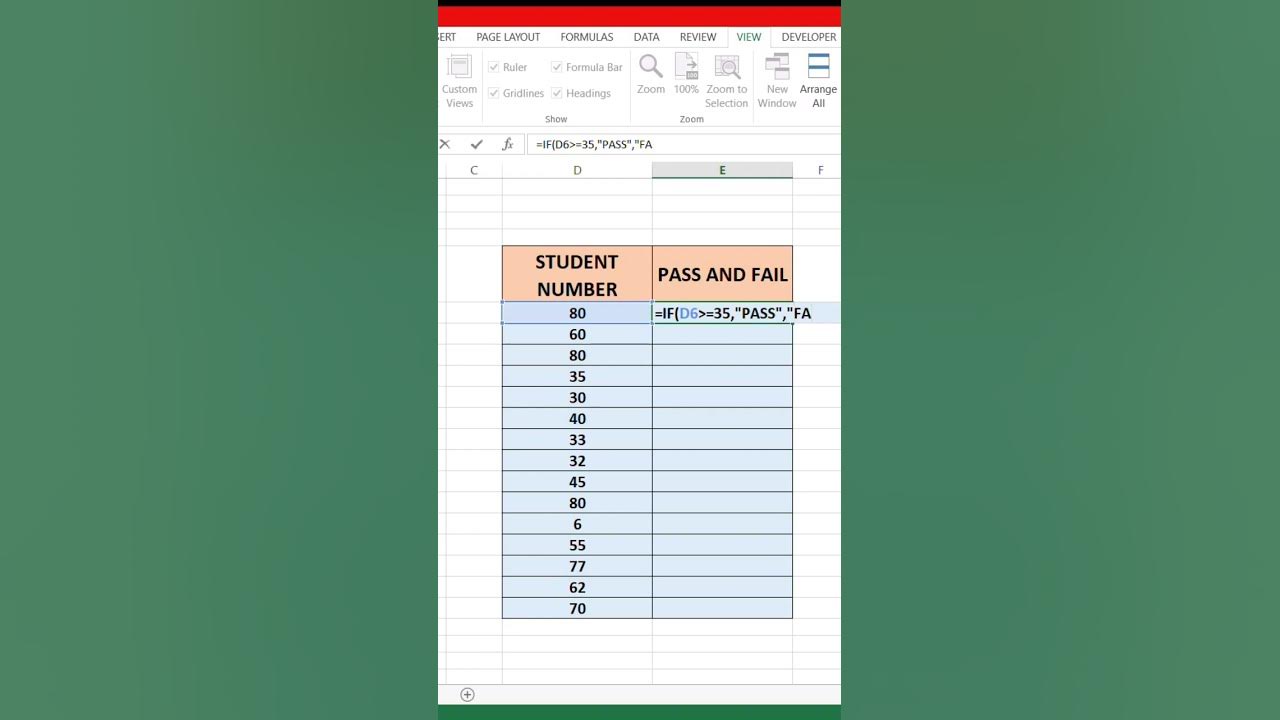
Task: Click the empty result cell beside 70
Action: coord(722,608)
